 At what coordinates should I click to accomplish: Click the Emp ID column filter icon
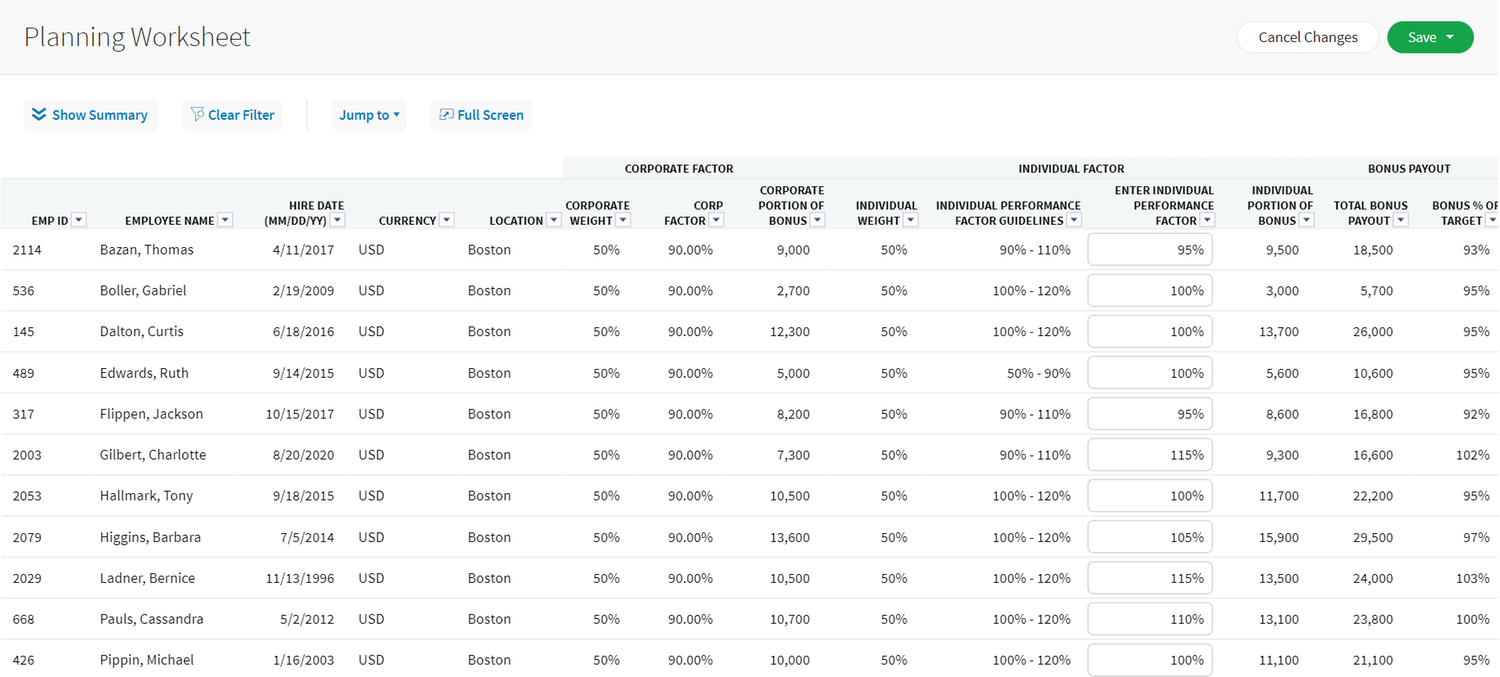click(x=79, y=220)
